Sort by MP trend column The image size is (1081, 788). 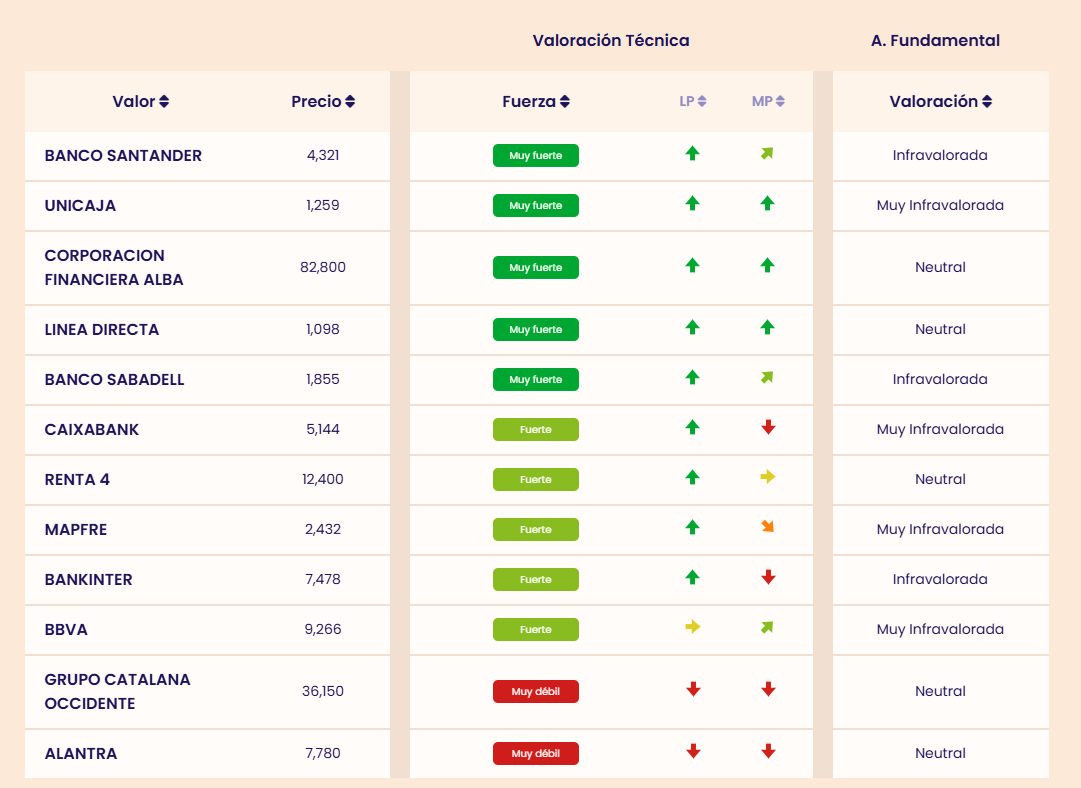pos(768,102)
